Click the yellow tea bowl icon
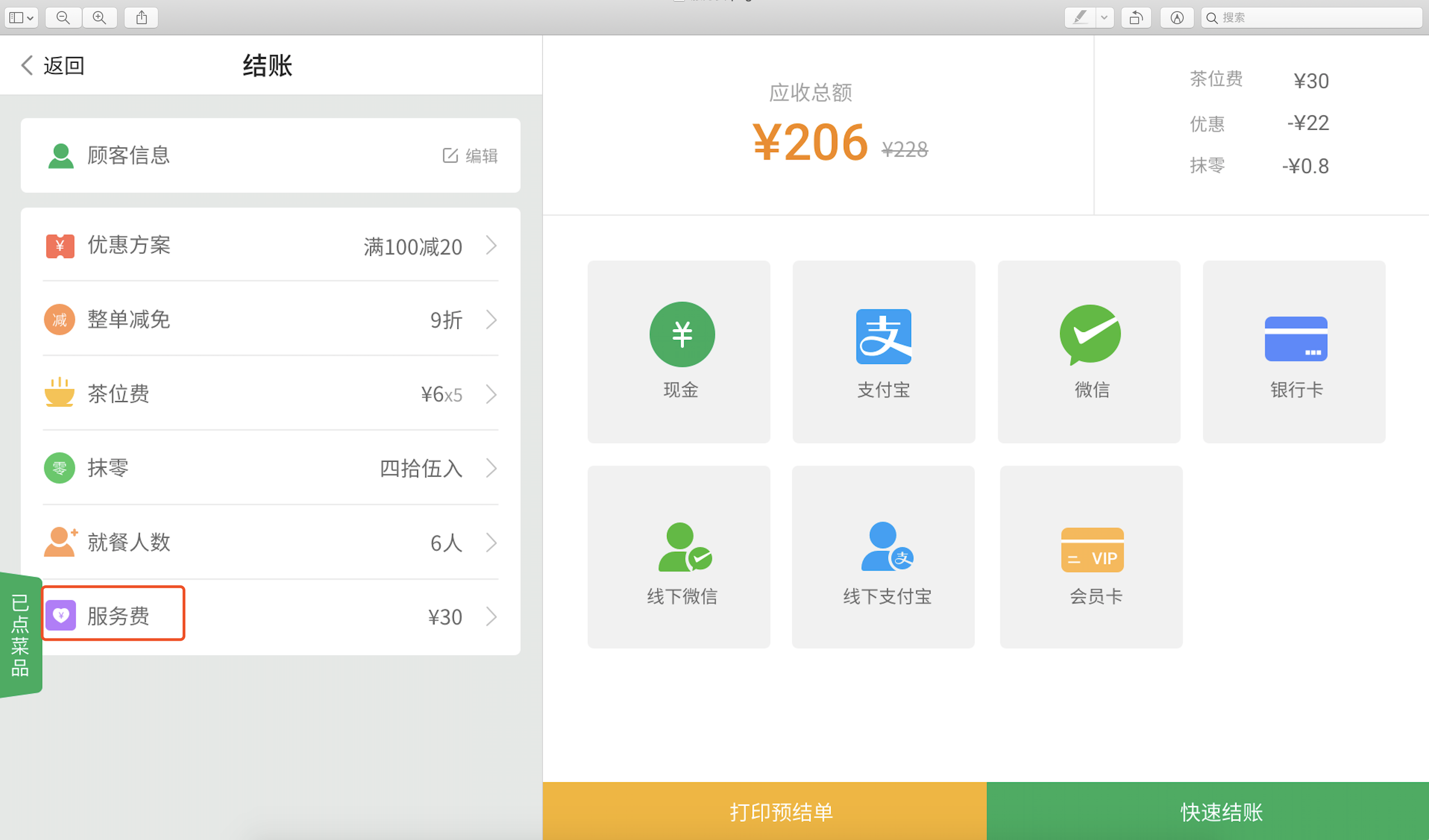1429x840 pixels. (59, 393)
